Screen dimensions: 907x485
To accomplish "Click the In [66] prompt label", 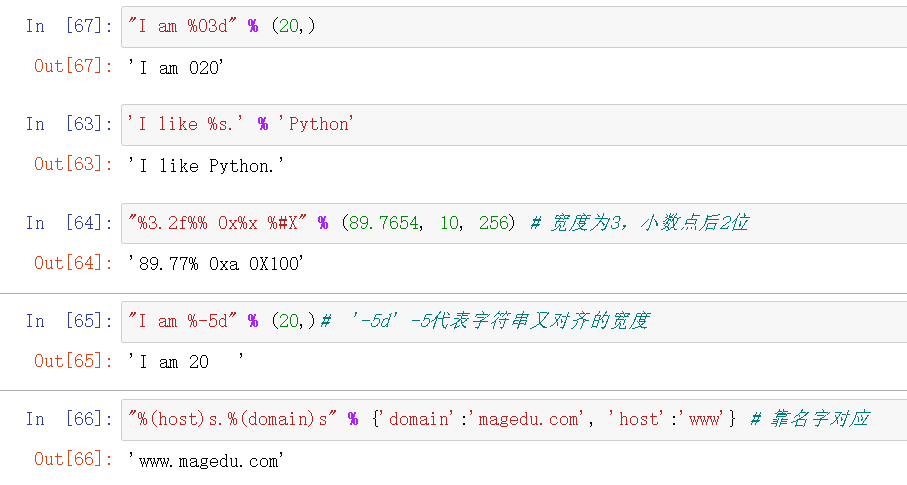I will pyautogui.click(x=69, y=419).
